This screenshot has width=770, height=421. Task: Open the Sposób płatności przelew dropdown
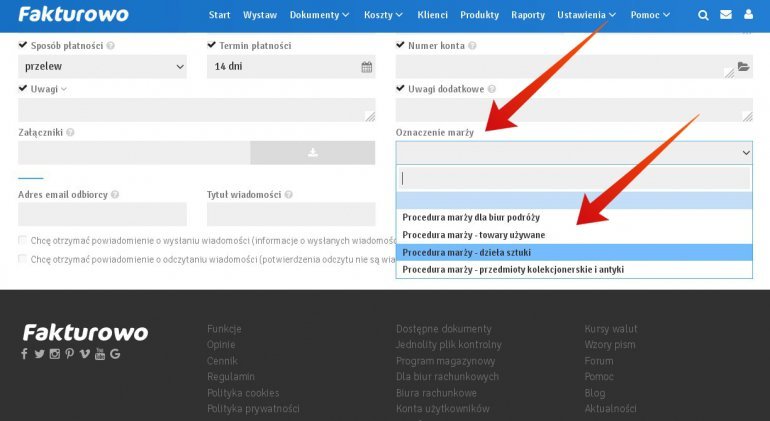point(102,67)
